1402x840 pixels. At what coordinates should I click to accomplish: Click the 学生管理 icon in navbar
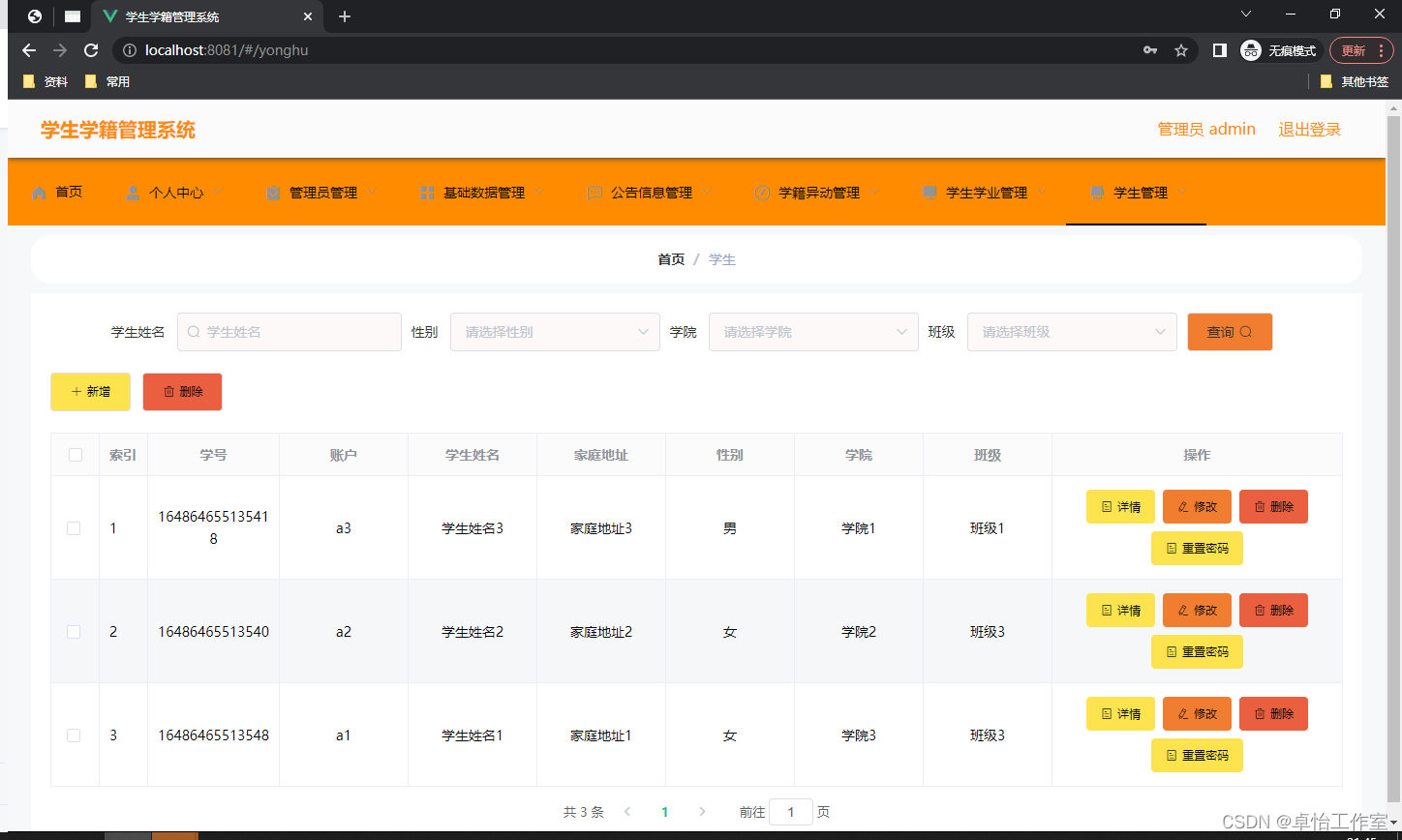point(1097,193)
